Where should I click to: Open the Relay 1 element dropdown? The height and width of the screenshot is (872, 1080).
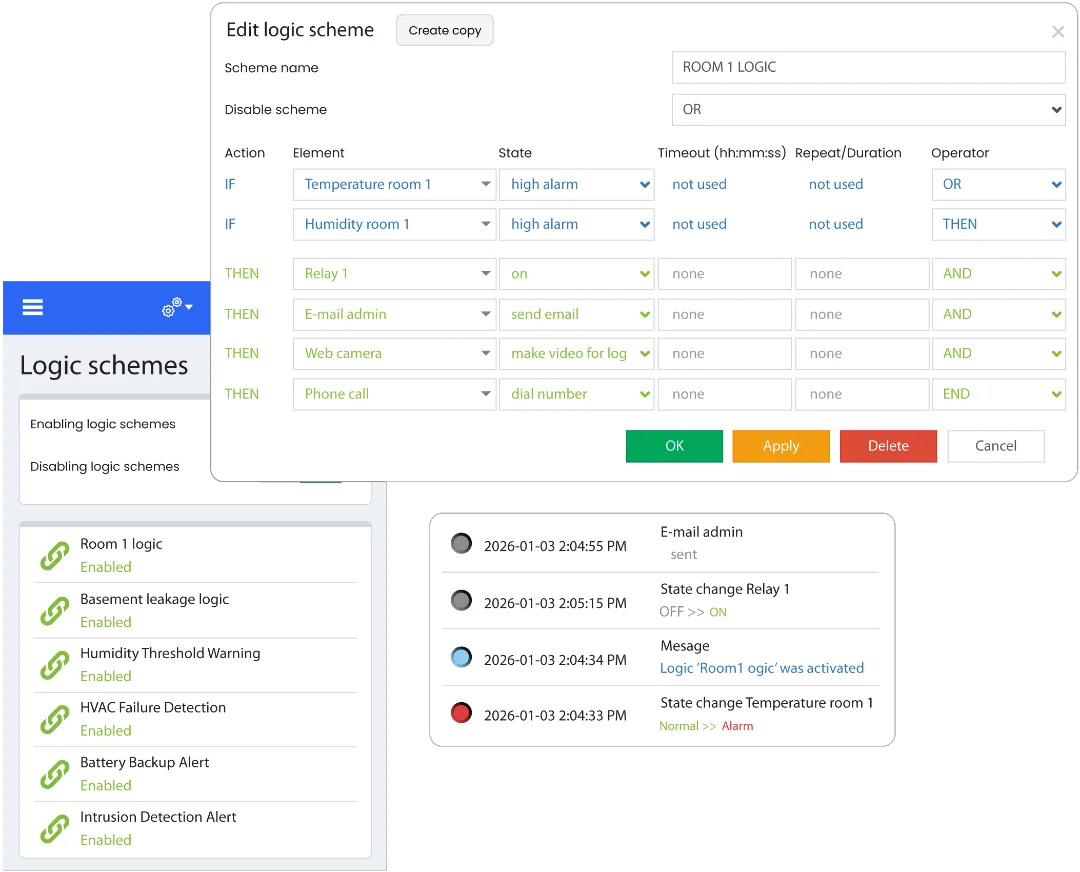[395, 274]
